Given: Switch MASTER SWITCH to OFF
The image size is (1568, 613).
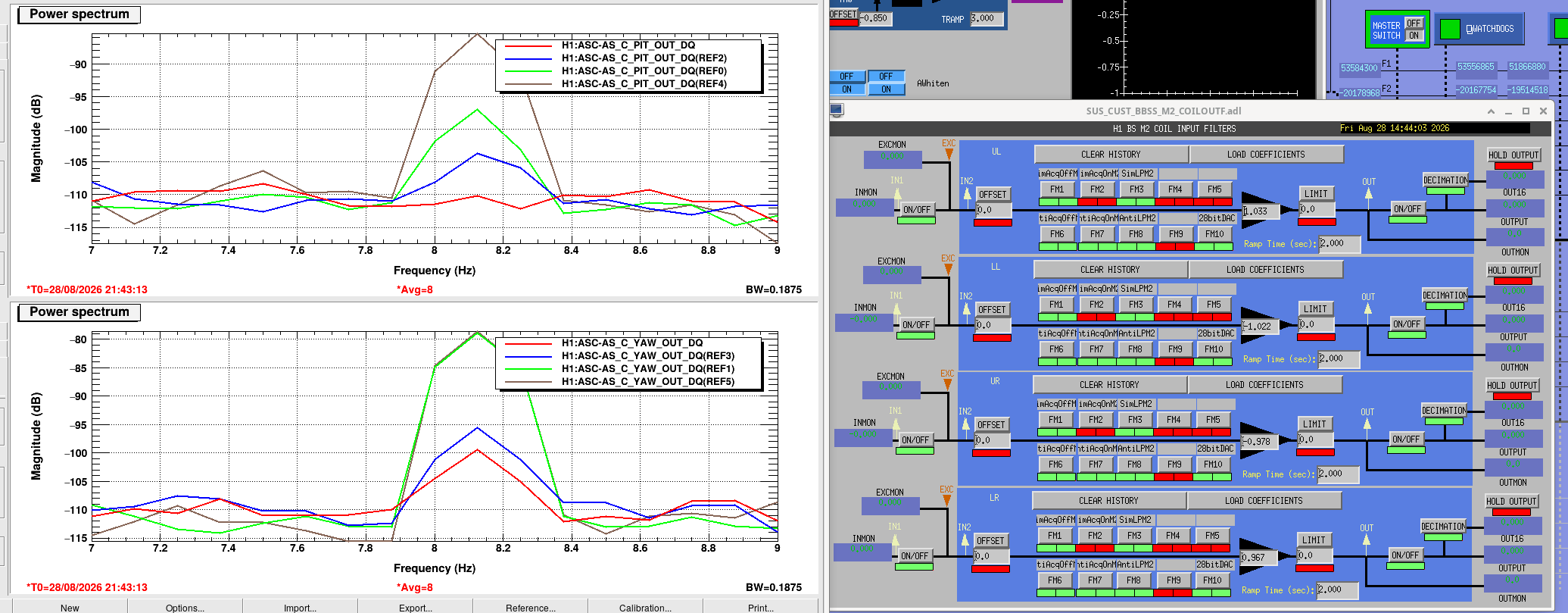Looking at the screenshot, I should (x=1414, y=23).
